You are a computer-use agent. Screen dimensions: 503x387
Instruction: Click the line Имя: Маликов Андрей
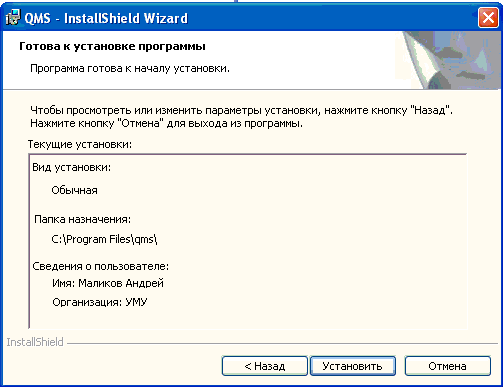(108, 283)
